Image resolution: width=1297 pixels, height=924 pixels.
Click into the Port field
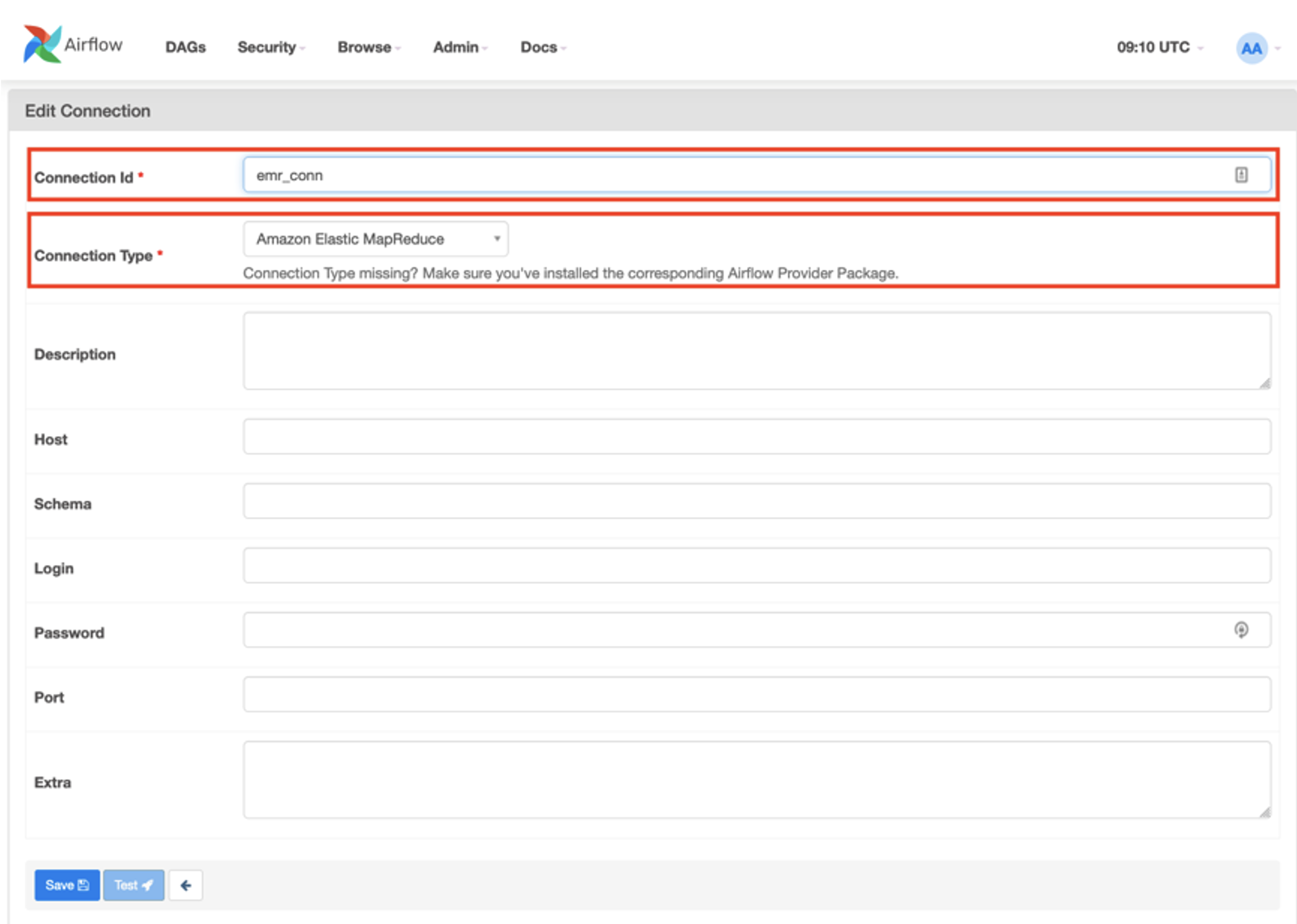(x=756, y=694)
